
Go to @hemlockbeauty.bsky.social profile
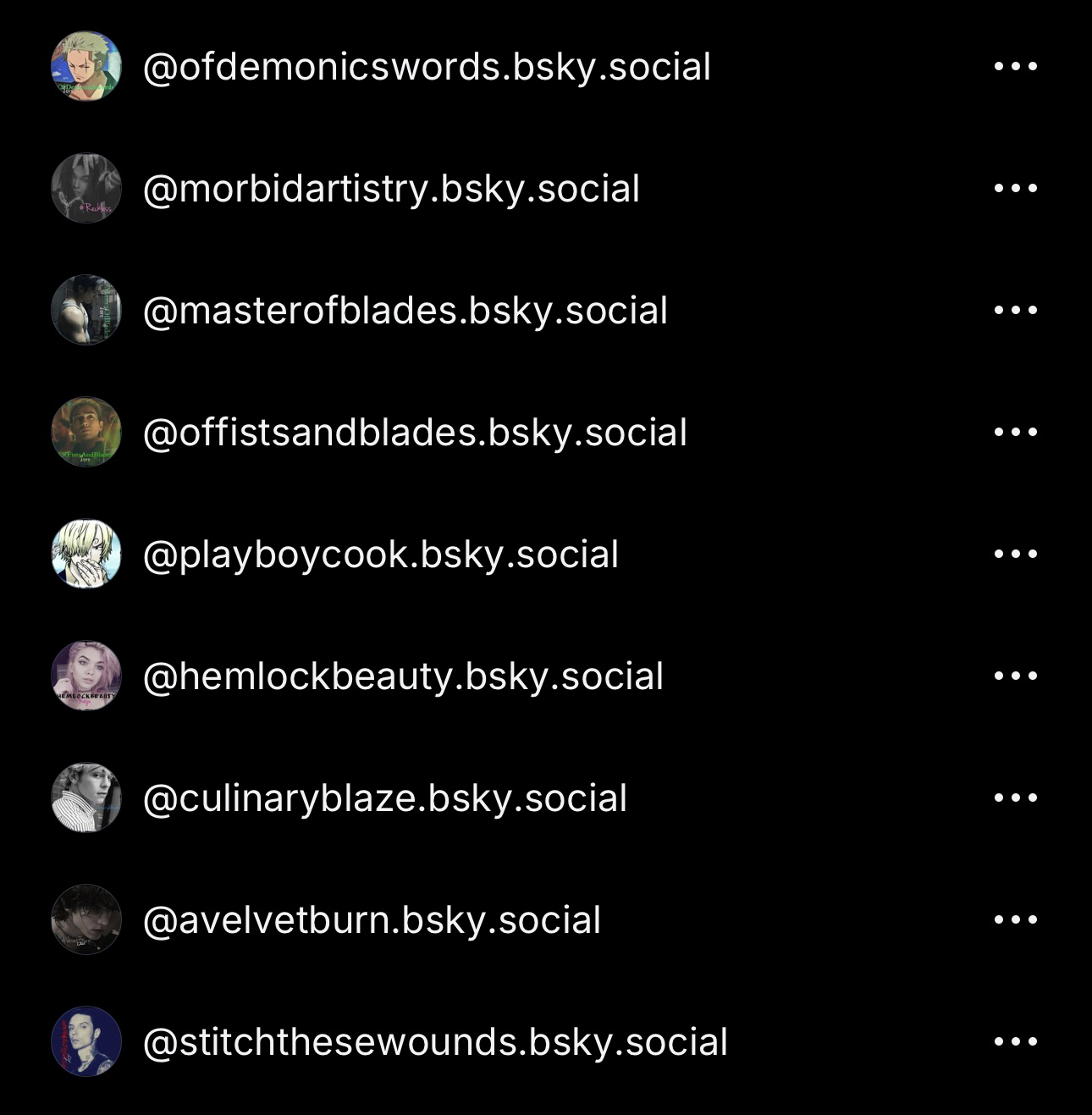click(403, 677)
